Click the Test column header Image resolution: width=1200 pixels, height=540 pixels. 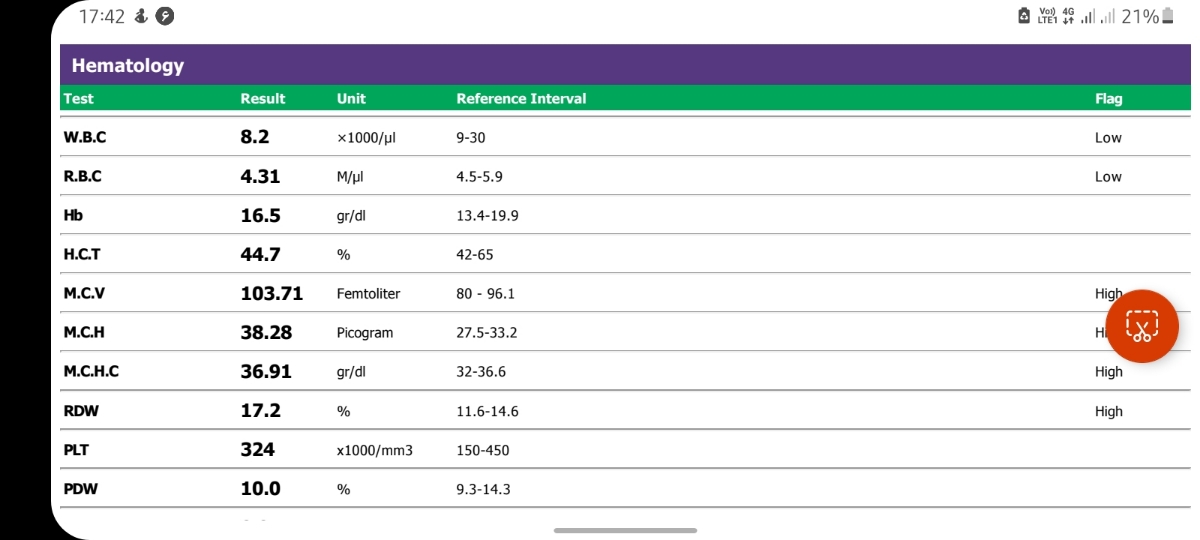pos(78,98)
